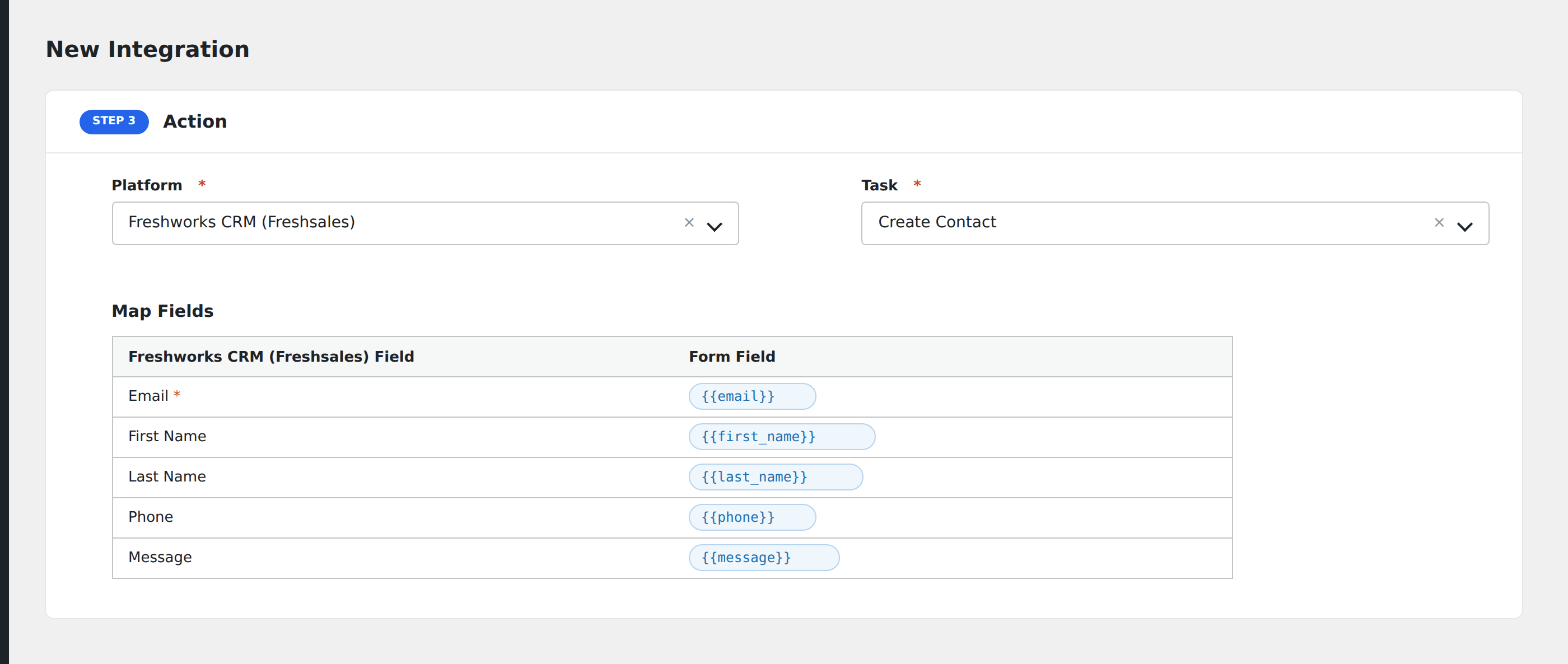Open the Freshworks CRM (Freshsales) platform combo box
The height and width of the screenshot is (664, 1568).
[x=425, y=223]
